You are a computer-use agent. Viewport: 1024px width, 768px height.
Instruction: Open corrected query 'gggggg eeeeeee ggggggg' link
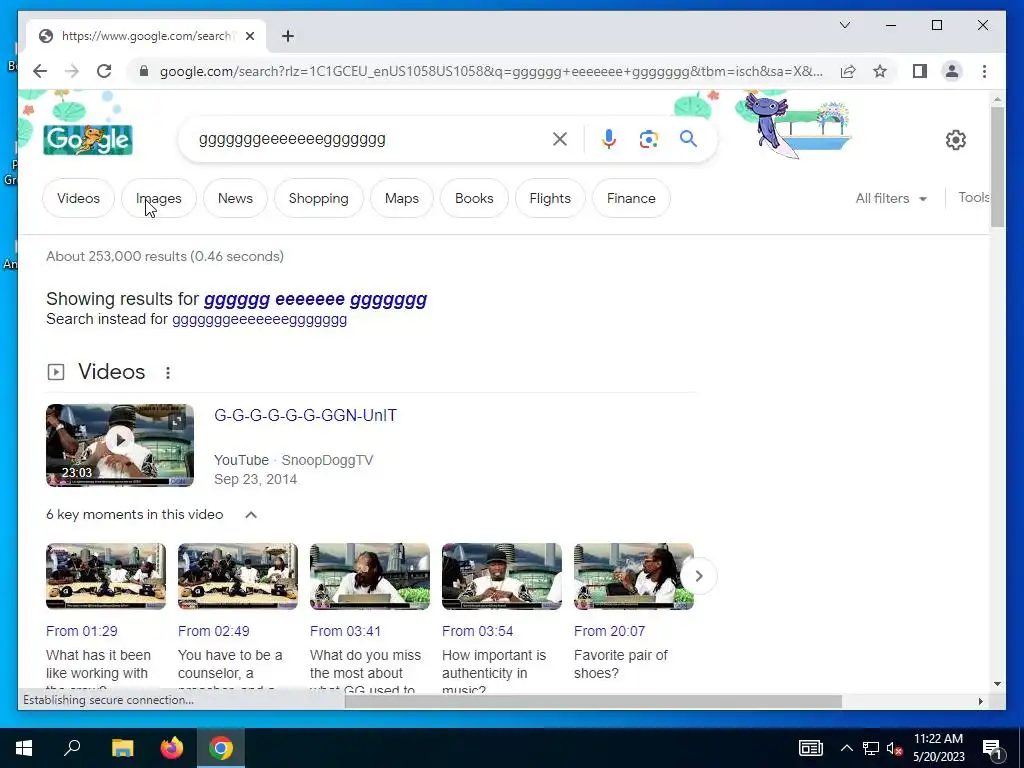pos(315,299)
